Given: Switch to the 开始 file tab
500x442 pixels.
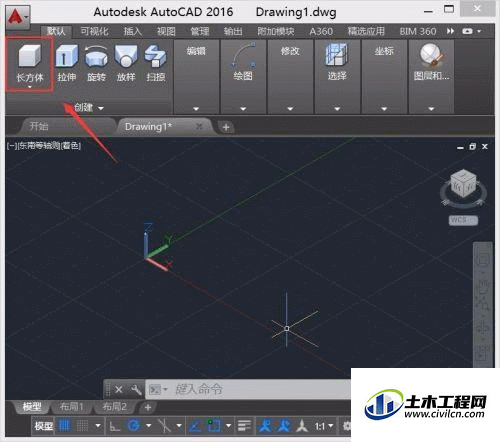Looking at the screenshot, I should pyautogui.click(x=39, y=126).
